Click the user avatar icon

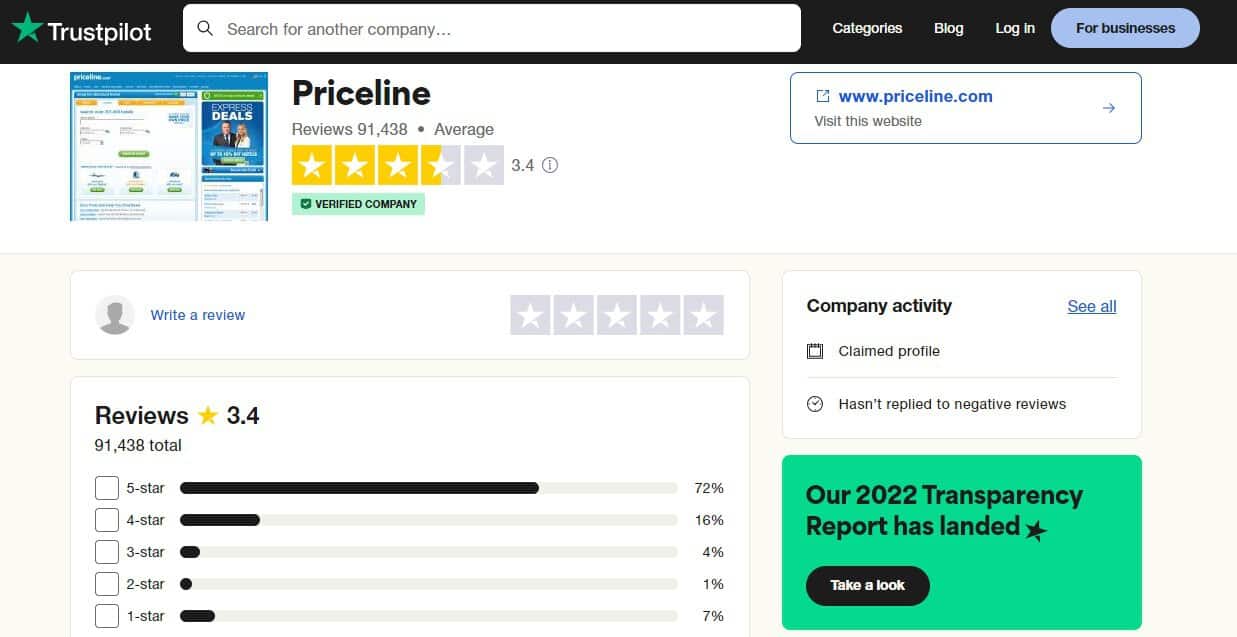[x=115, y=315]
